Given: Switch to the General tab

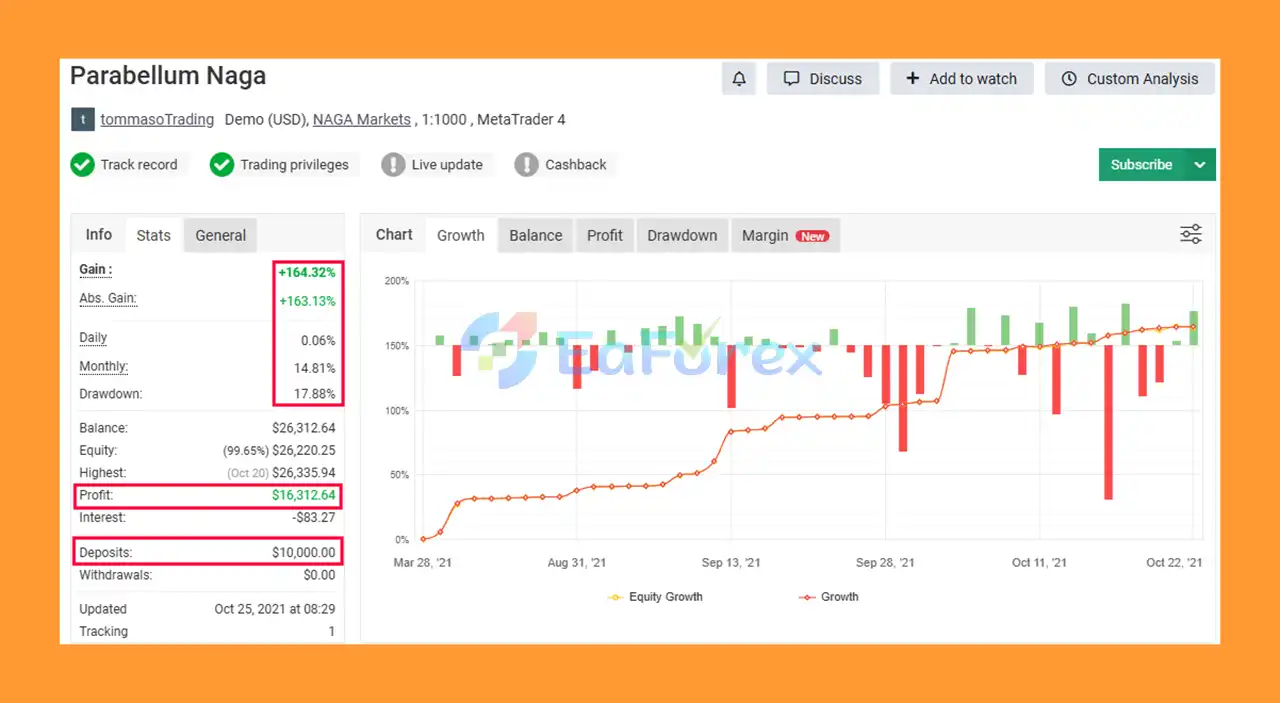Looking at the screenshot, I should (x=220, y=235).
